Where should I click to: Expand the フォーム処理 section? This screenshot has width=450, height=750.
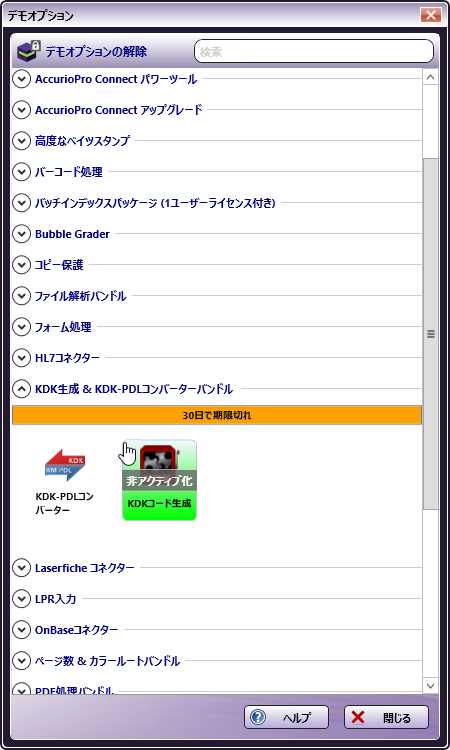(22, 327)
